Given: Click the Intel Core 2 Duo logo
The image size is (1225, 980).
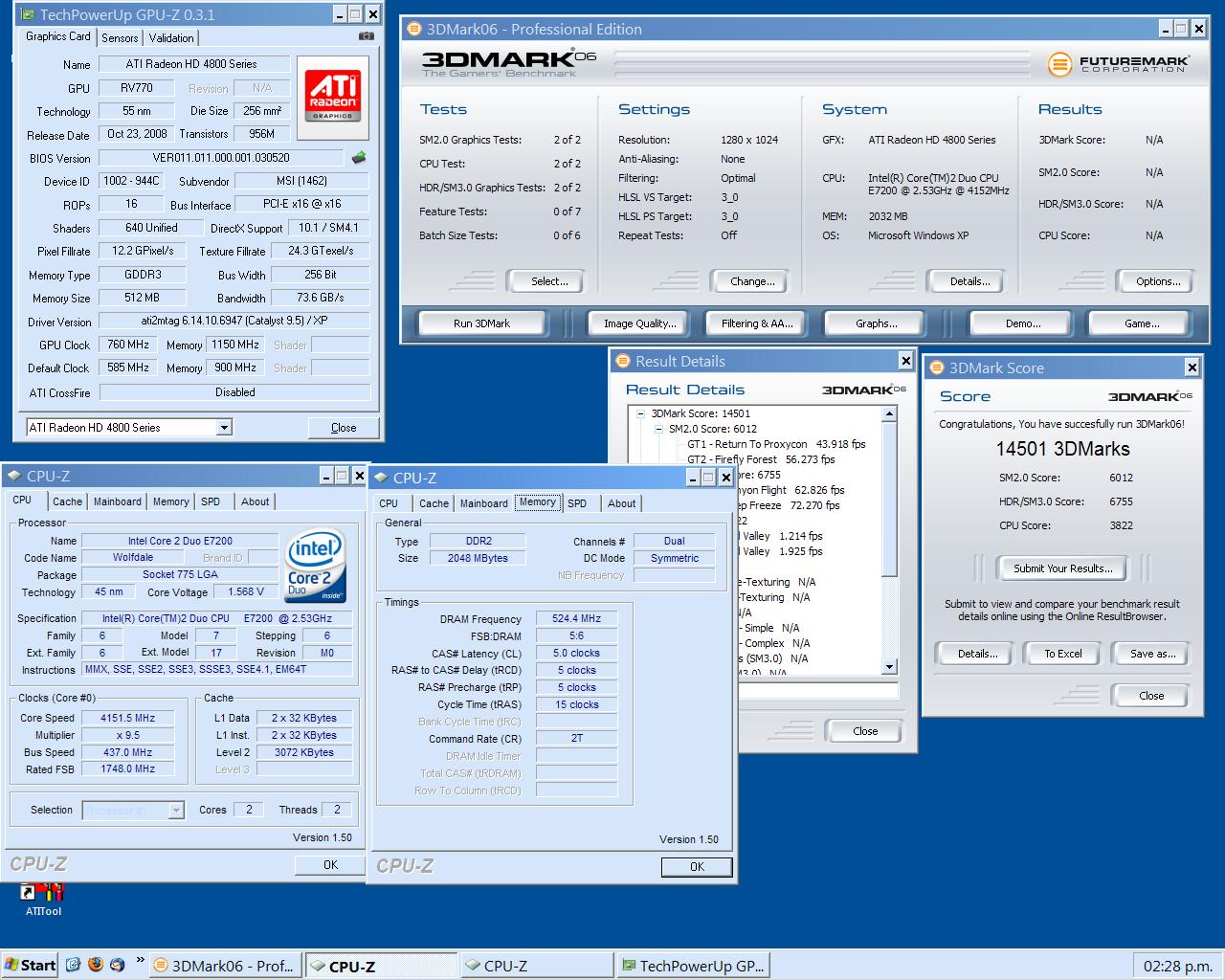Looking at the screenshot, I should coord(316,566).
